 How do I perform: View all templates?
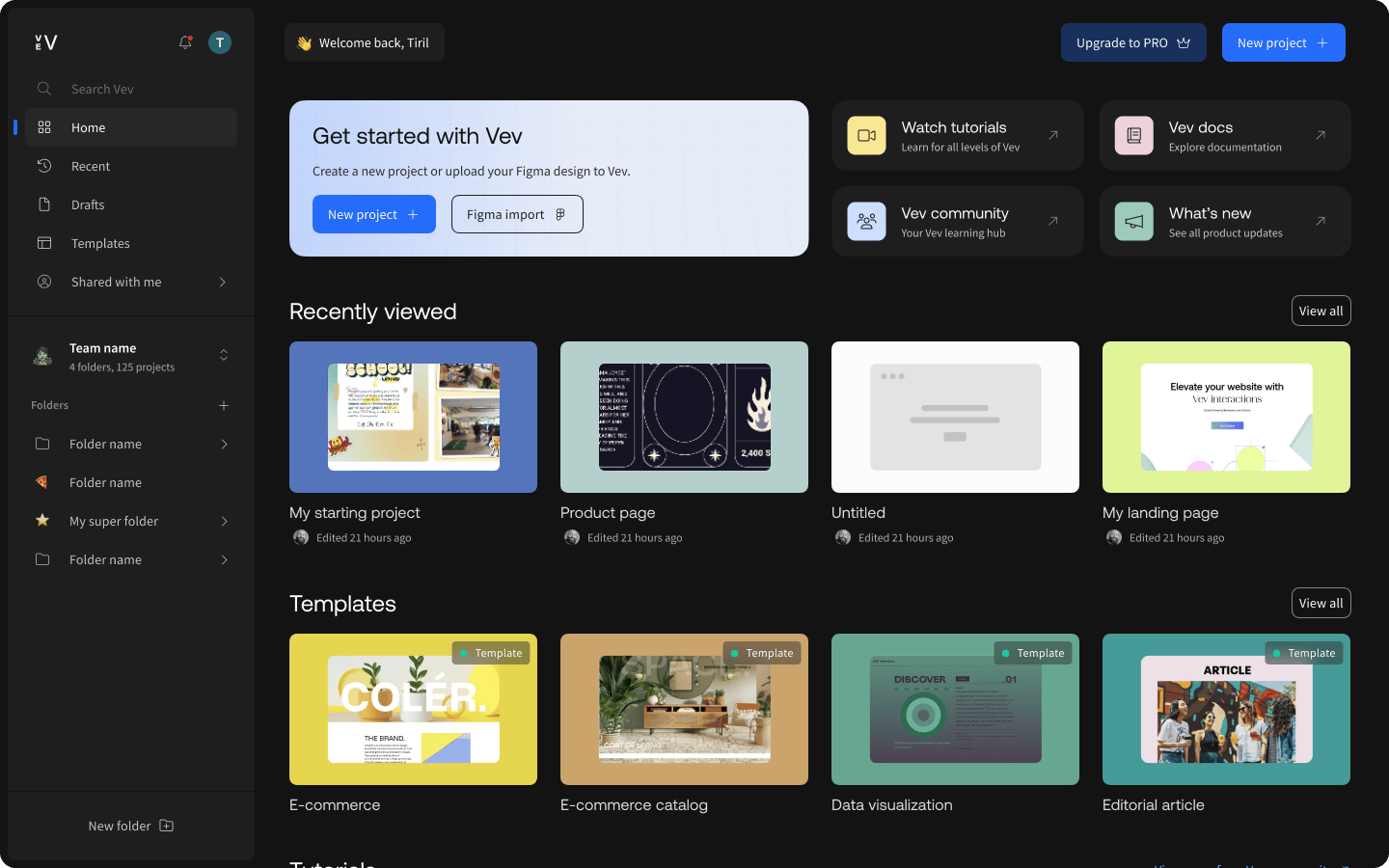coord(1321,603)
